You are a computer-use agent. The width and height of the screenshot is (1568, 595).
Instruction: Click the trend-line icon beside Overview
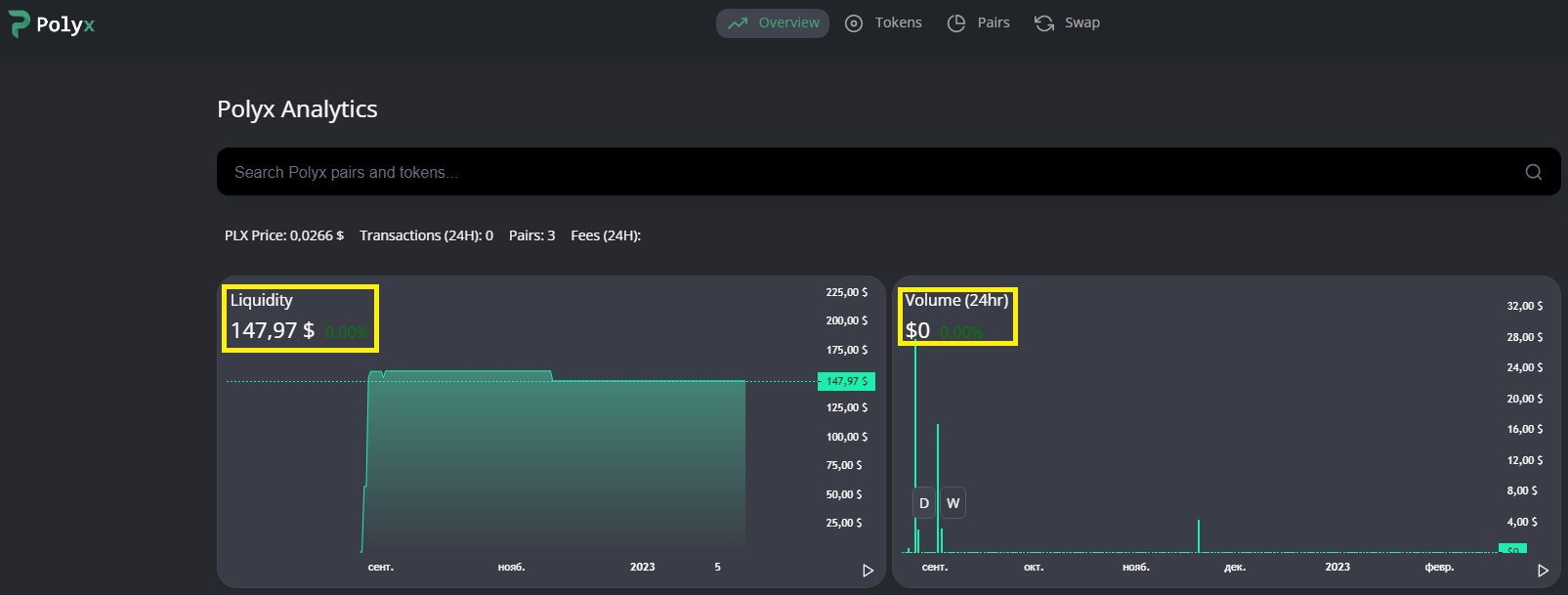(x=738, y=23)
